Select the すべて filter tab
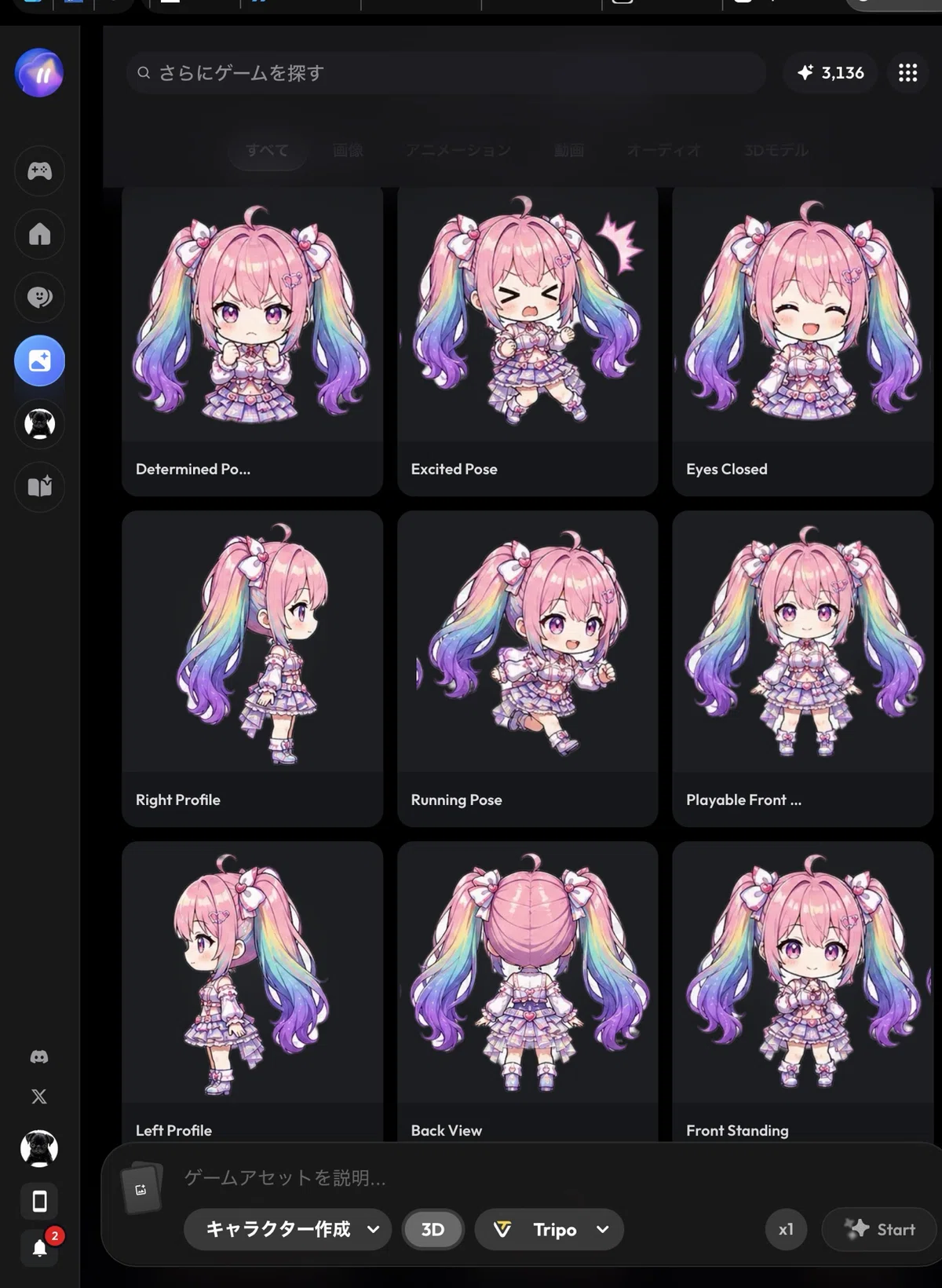Screen dimensions: 942x1288 click(268, 150)
